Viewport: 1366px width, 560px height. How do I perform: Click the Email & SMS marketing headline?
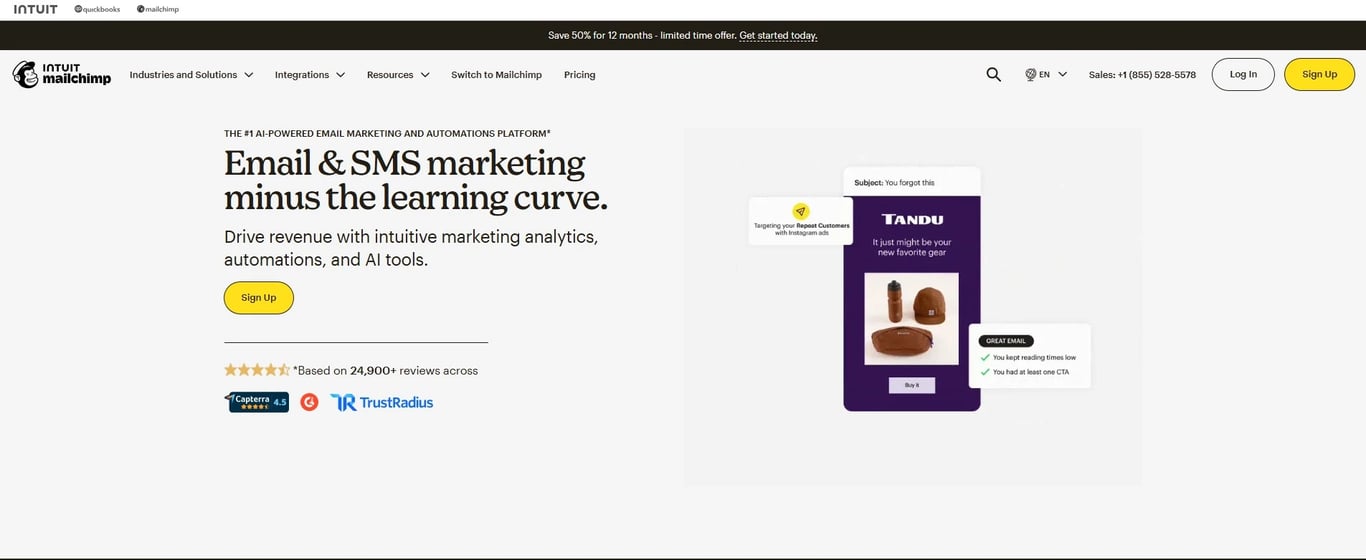pyautogui.click(x=416, y=179)
